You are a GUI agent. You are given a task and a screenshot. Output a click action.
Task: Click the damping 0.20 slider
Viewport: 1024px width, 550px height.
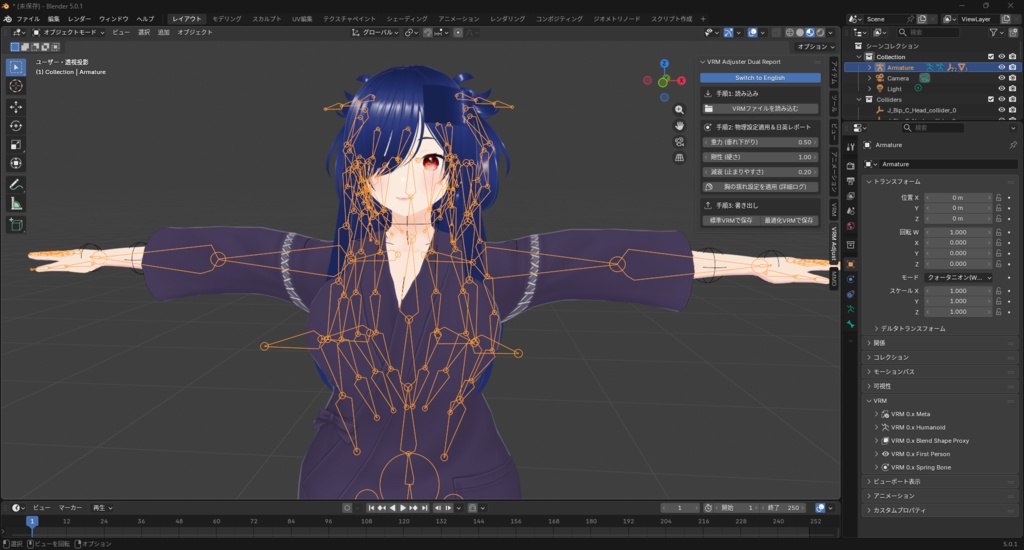[x=760, y=172]
